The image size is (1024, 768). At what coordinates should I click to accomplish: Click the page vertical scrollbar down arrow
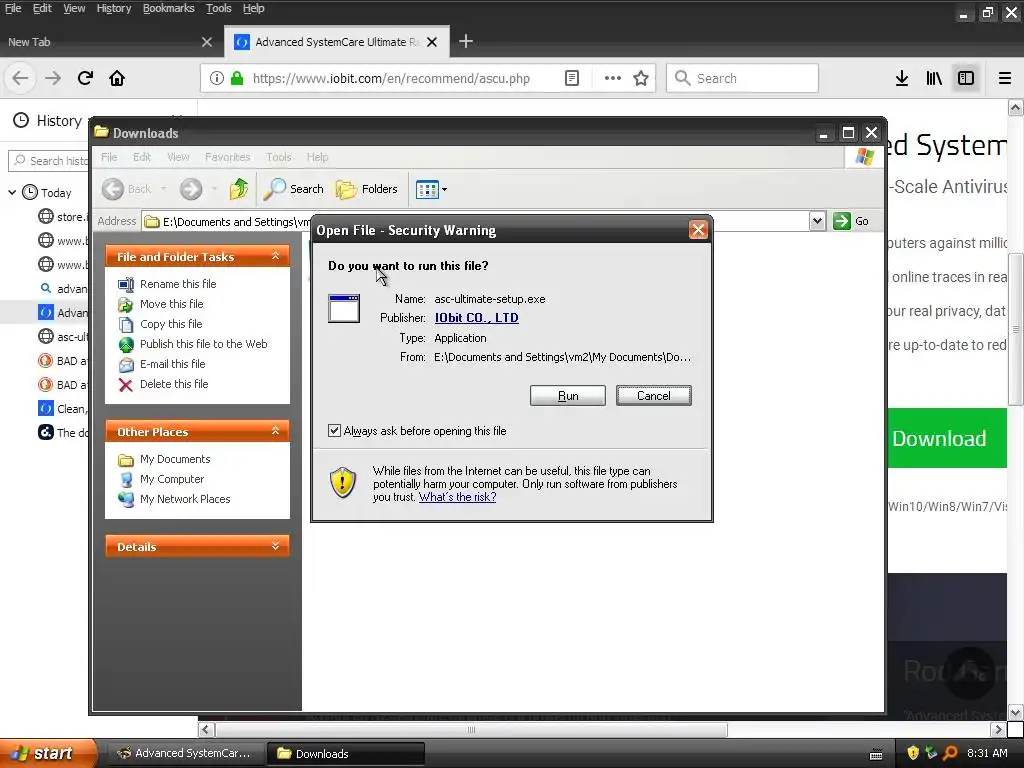coord(1016,712)
